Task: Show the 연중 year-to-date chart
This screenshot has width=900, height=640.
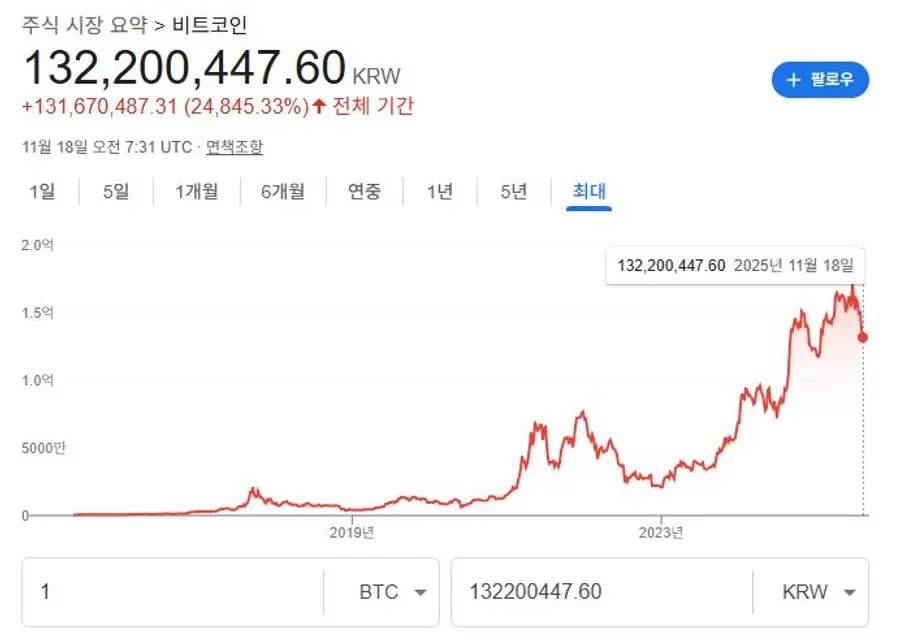Action: (364, 191)
